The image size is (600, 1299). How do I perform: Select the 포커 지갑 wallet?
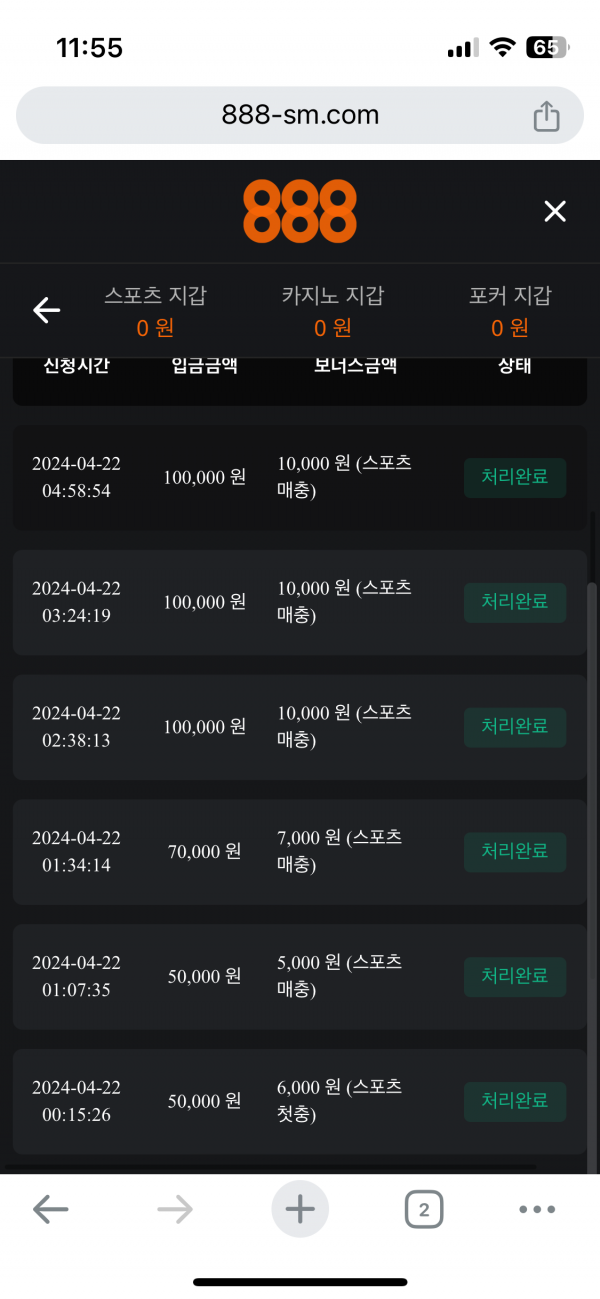pyautogui.click(x=510, y=311)
